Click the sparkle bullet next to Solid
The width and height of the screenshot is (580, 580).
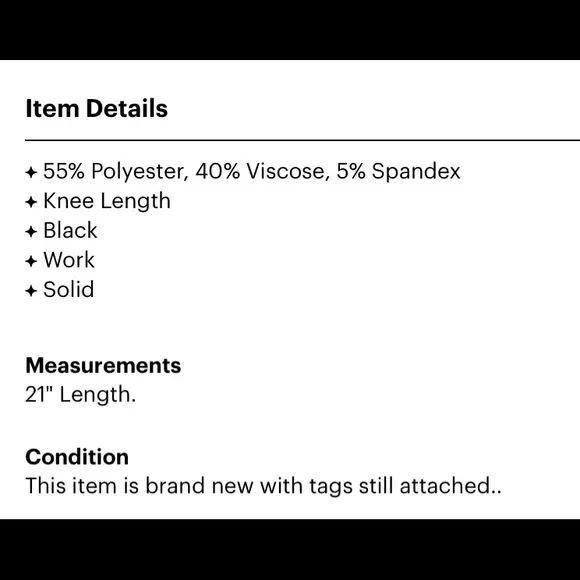tap(31, 291)
